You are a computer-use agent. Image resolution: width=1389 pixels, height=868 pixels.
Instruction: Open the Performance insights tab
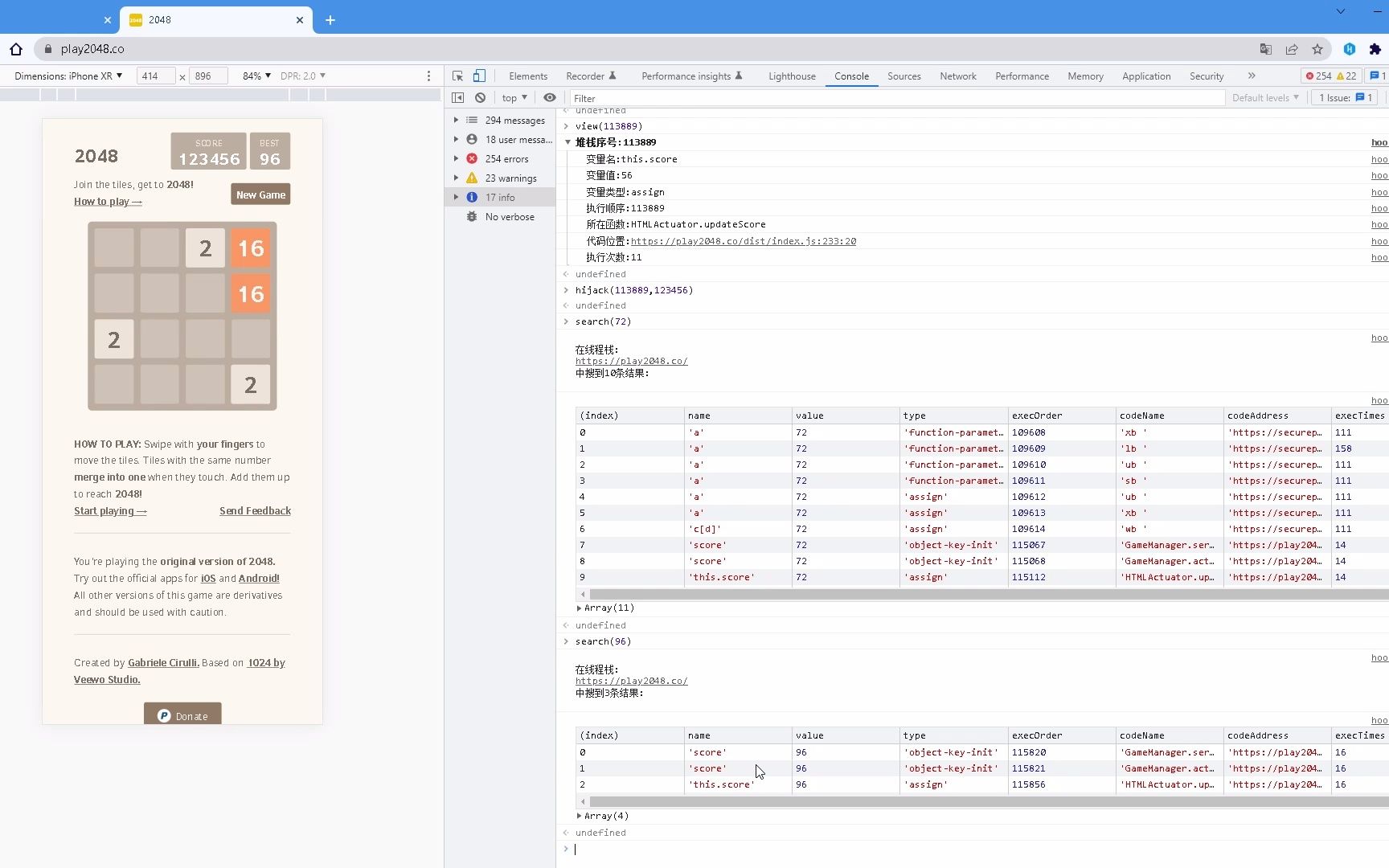(x=692, y=76)
